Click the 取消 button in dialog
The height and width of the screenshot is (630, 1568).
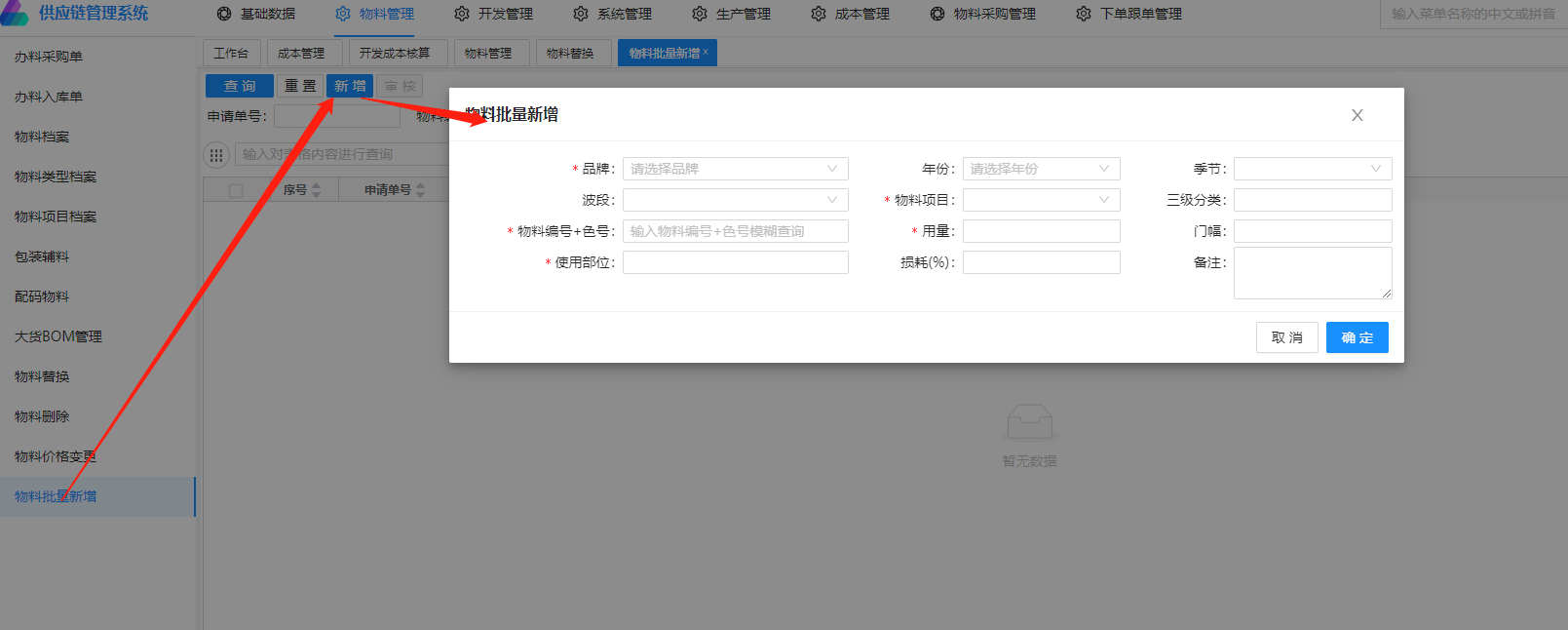1286,337
